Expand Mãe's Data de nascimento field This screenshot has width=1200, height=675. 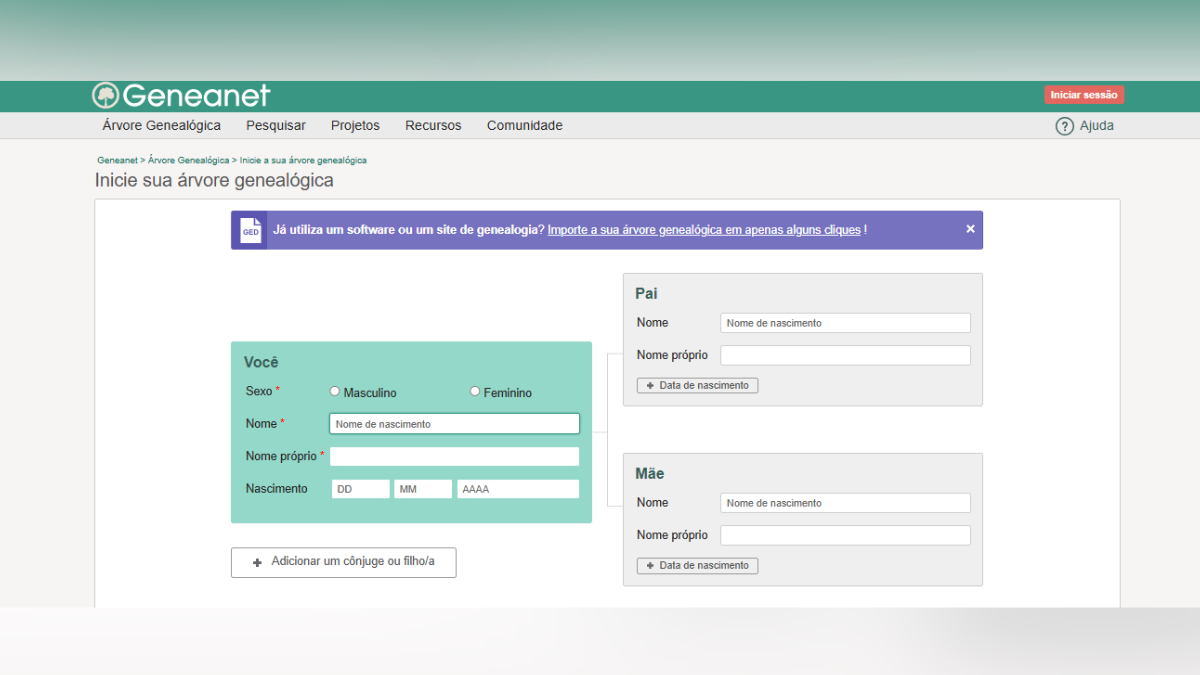pyautogui.click(x=697, y=565)
